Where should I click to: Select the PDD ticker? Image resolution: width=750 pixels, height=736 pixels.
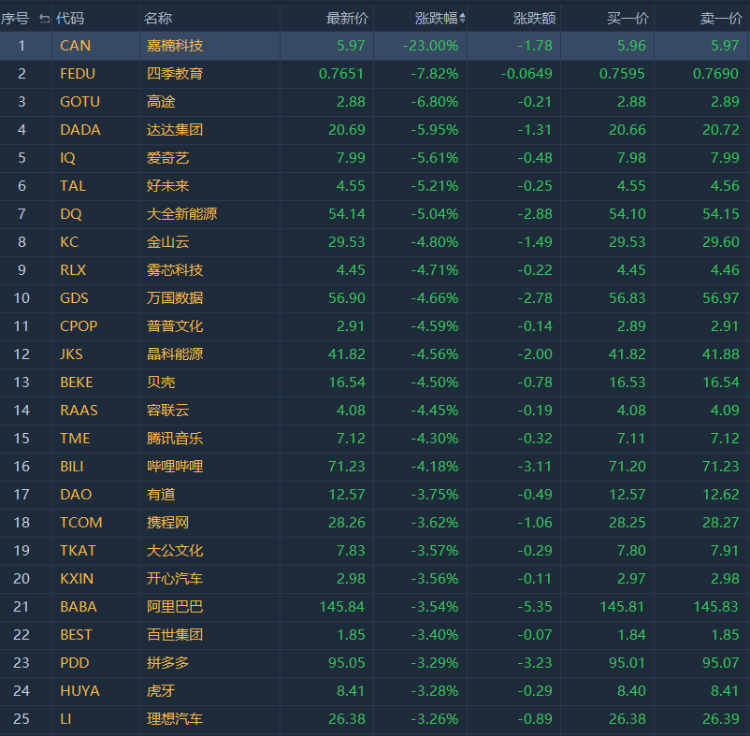(x=74, y=663)
